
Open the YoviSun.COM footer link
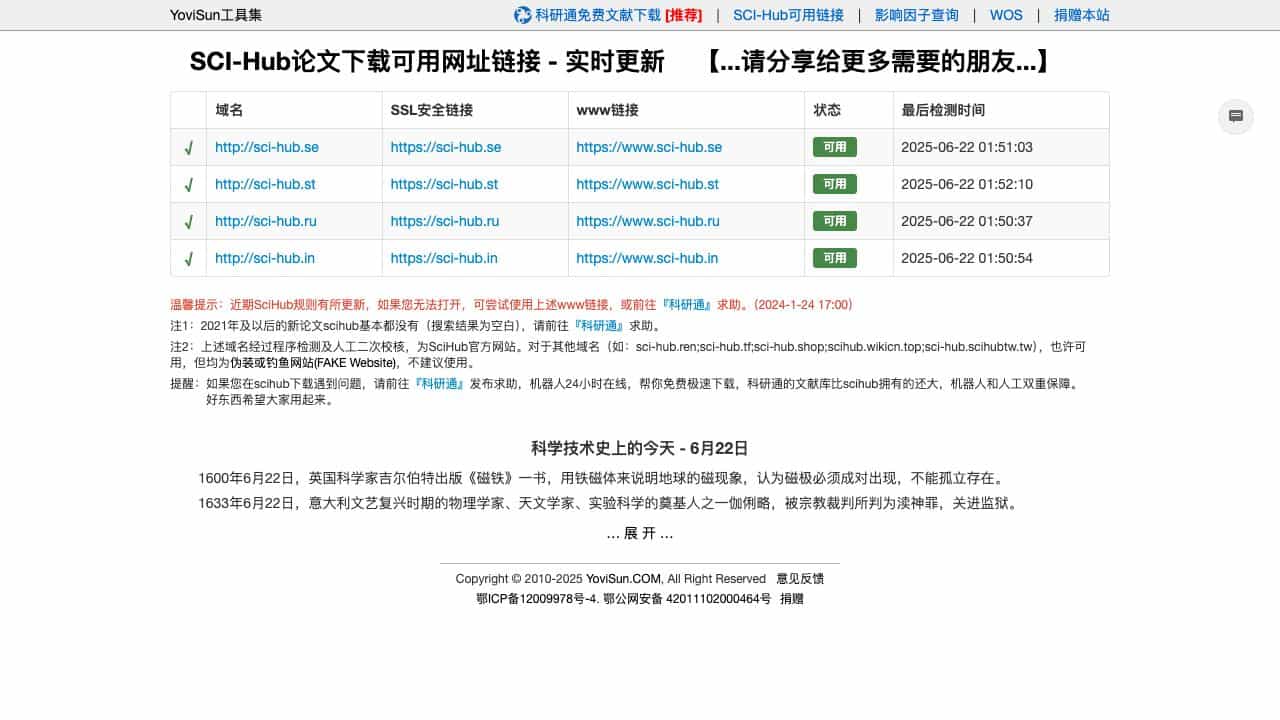pos(624,579)
